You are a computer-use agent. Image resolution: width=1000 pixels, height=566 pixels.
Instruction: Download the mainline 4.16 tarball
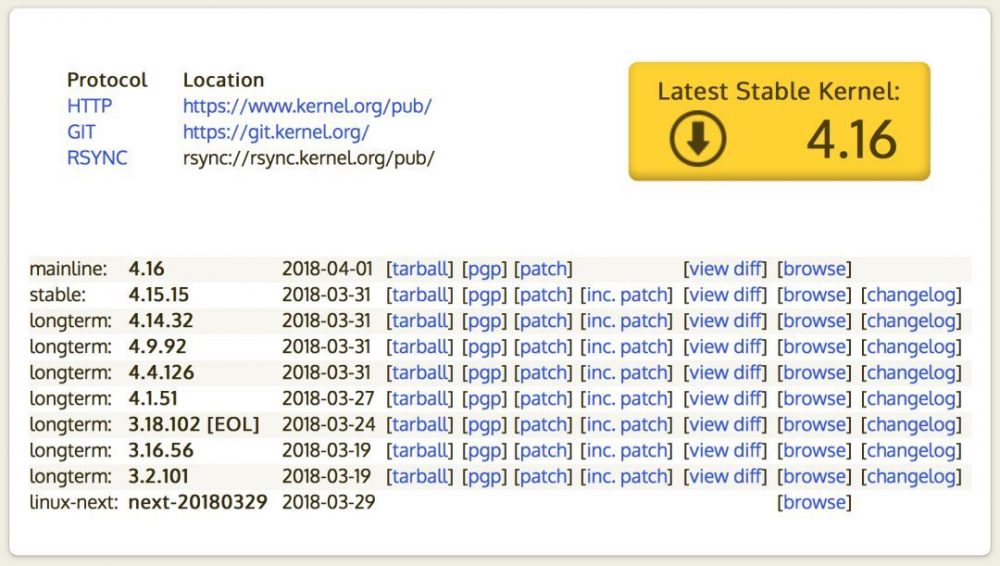pyautogui.click(x=420, y=269)
